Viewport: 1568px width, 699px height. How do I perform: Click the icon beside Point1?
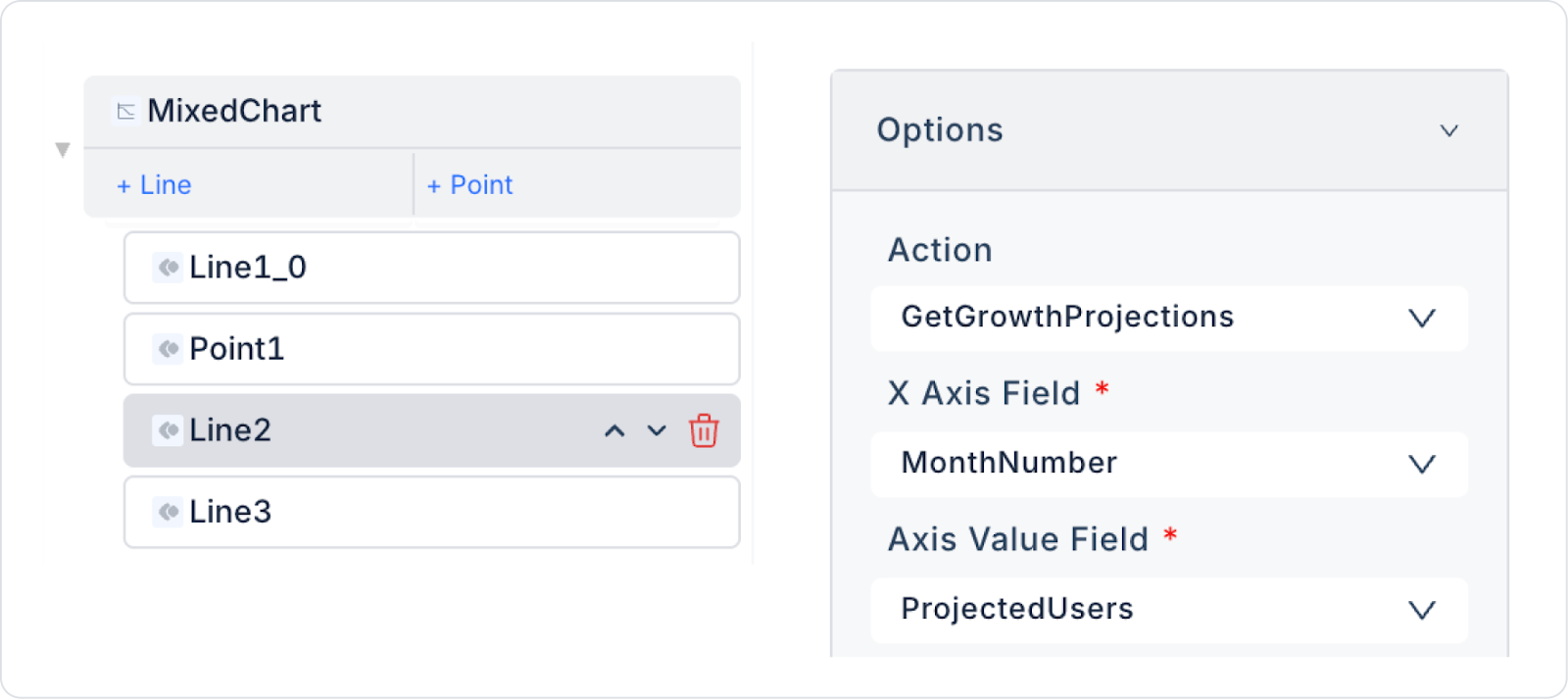pos(169,349)
